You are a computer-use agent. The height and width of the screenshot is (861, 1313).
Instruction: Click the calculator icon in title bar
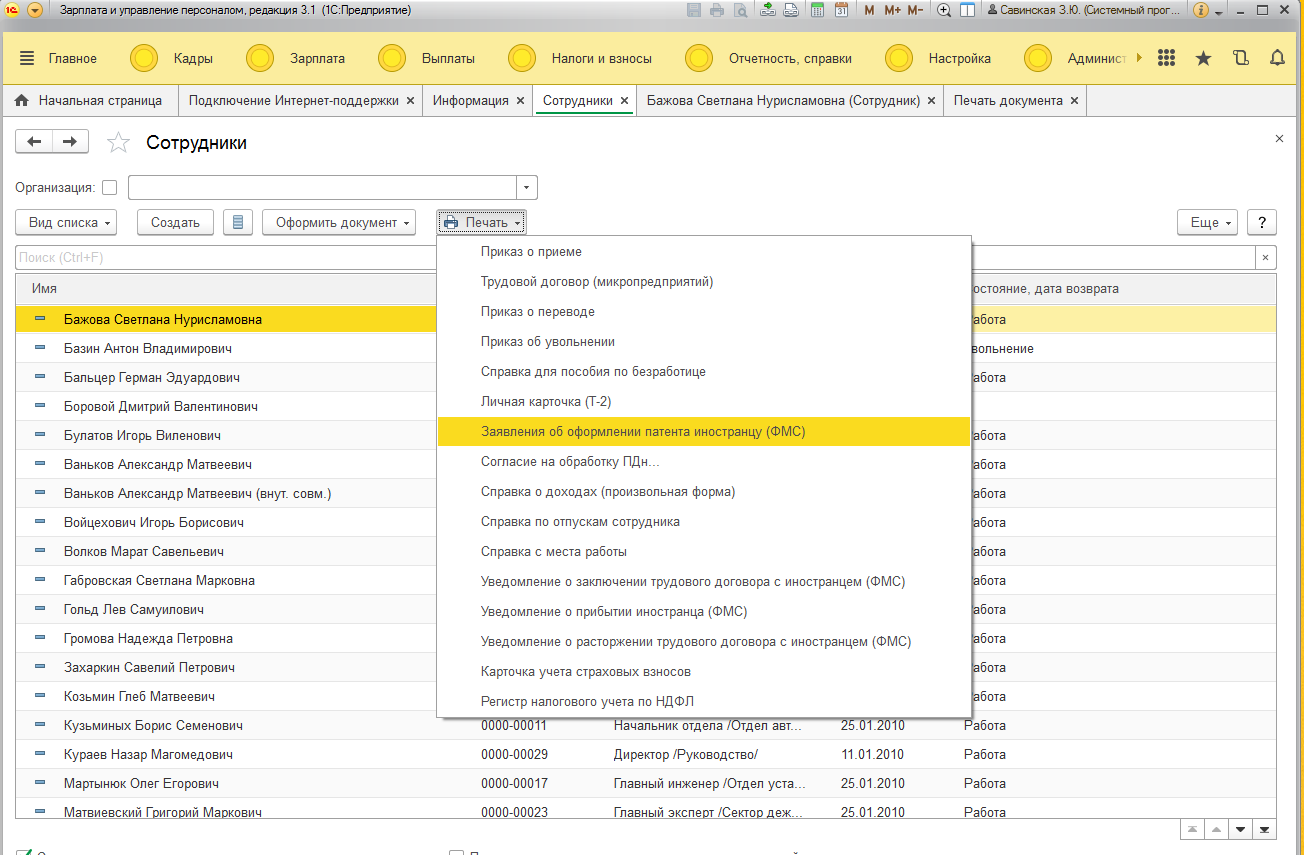tap(817, 10)
